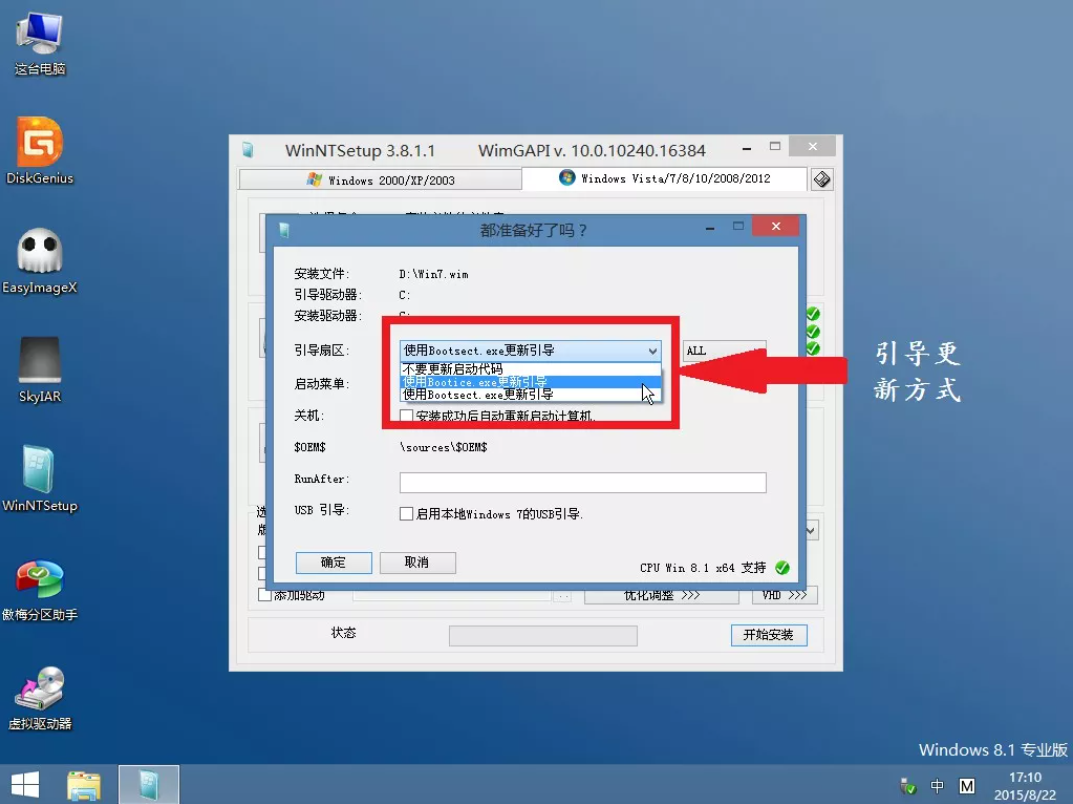Click the 开始安装 button

coord(768,635)
